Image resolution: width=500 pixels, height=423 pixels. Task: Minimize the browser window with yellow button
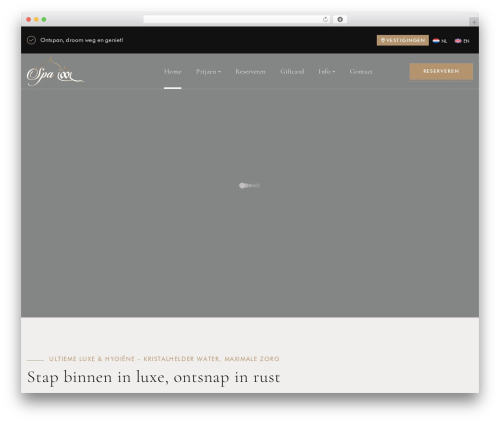(36, 20)
